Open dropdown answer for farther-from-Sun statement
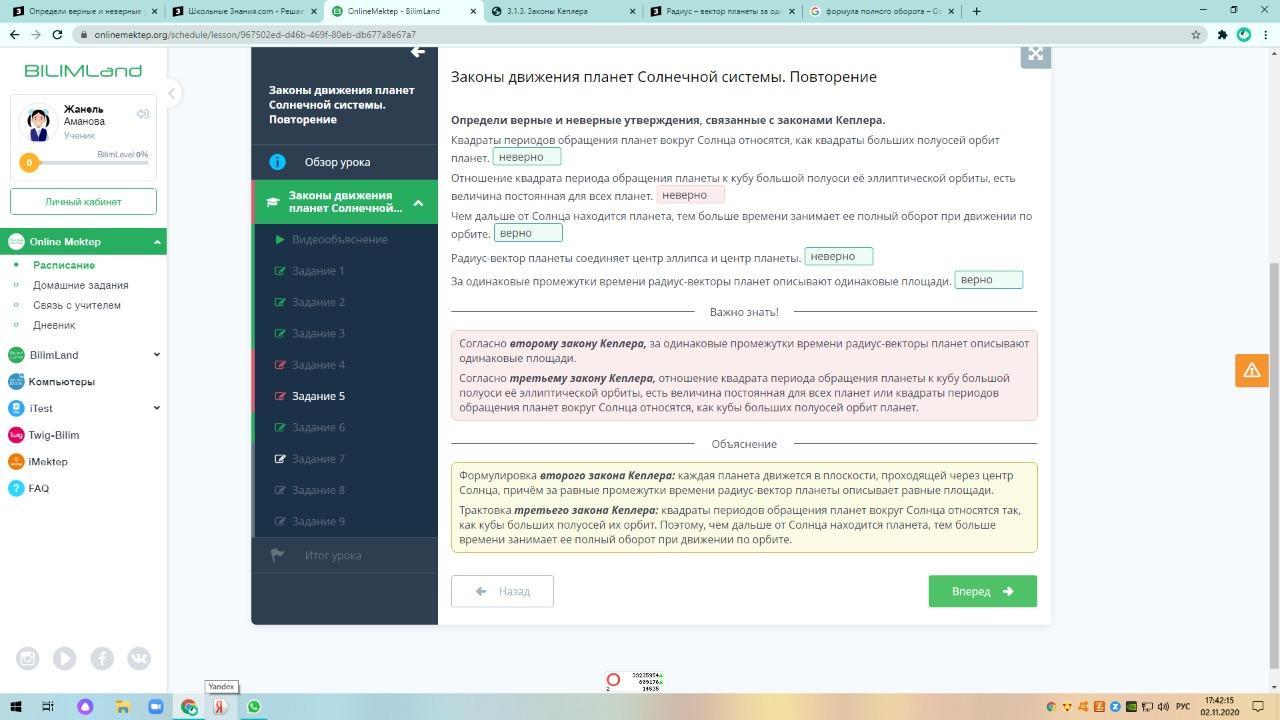Viewport: 1280px width, 720px height. pos(528,233)
